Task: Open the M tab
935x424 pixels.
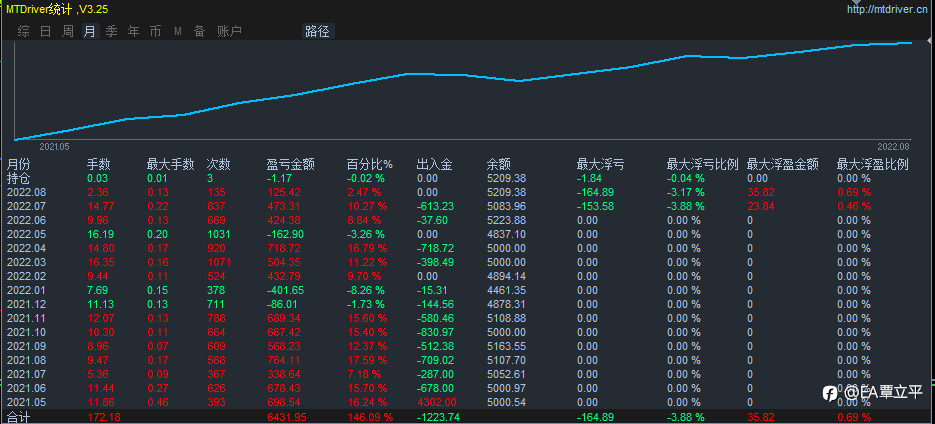Action: tap(178, 32)
